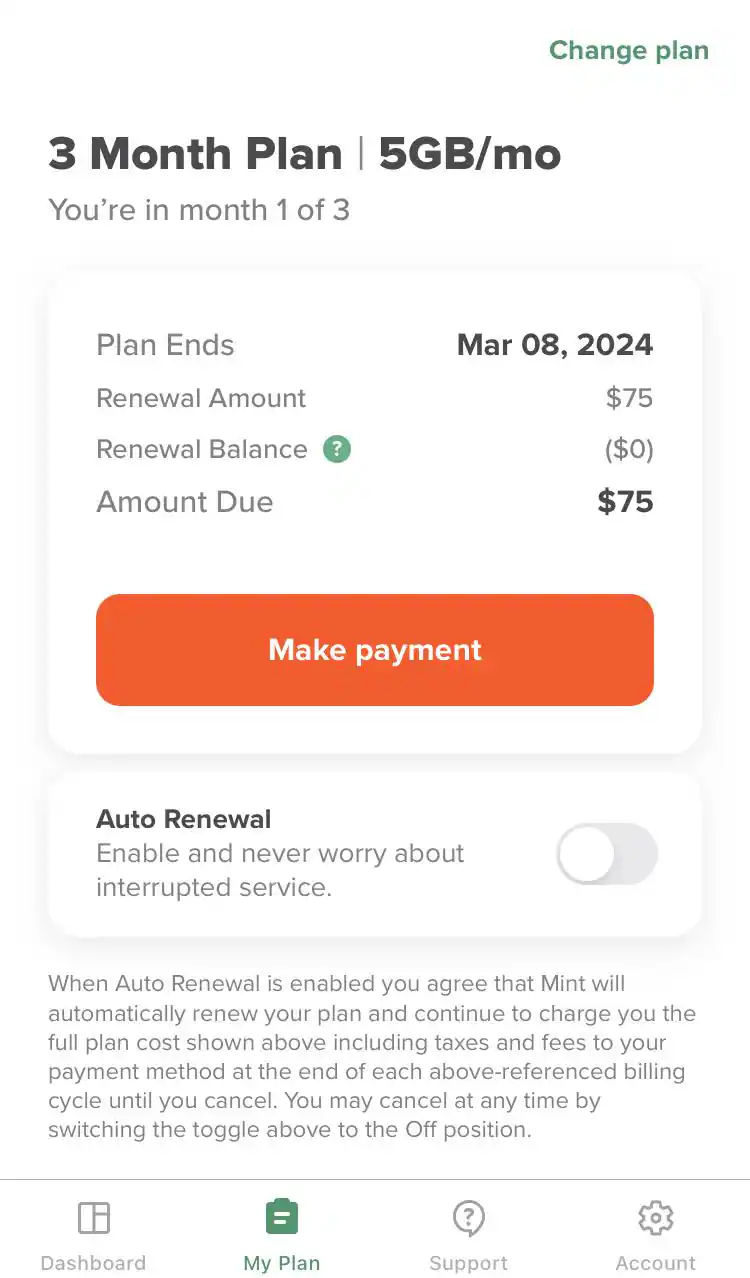Tap the My Plan clipboard icon
The height and width of the screenshot is (1278, 750).
click(282, 1218)
